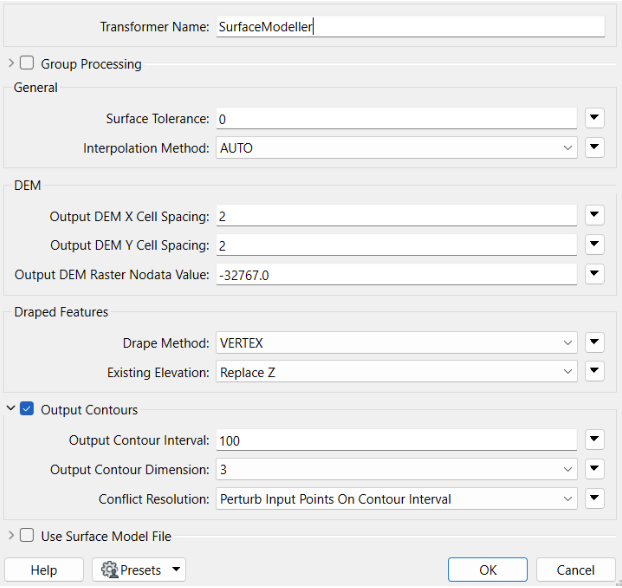Open the Drape Method VERTEX combo box
Viewport: 622px width, 588px height.
[396, 343]
